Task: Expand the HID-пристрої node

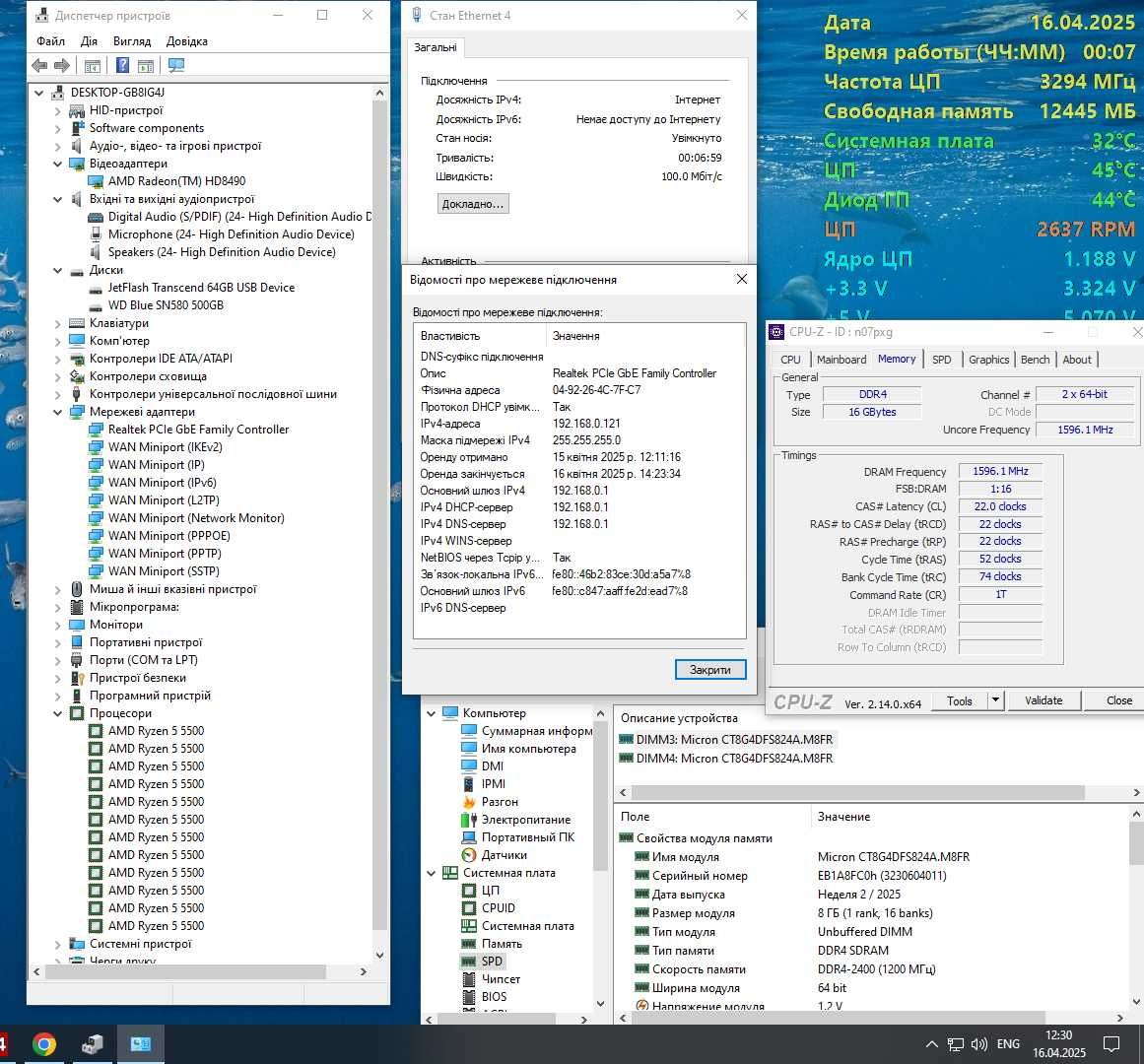Action: click(x=57, y=110)
